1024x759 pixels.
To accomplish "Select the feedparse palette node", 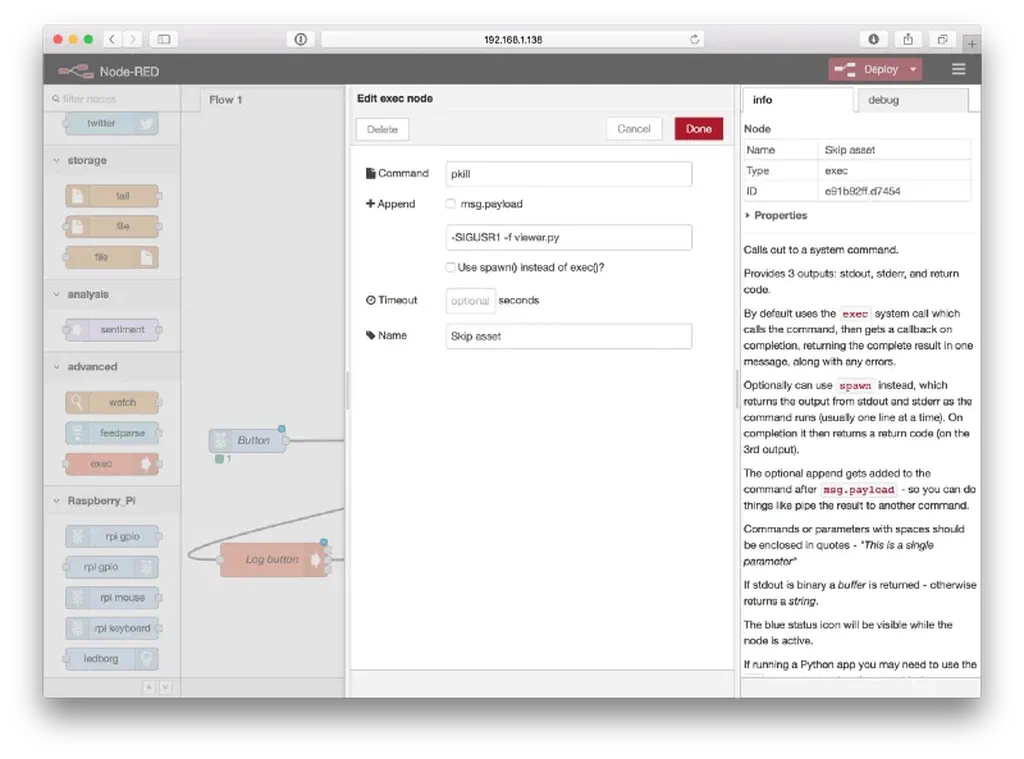I will 112,433.
